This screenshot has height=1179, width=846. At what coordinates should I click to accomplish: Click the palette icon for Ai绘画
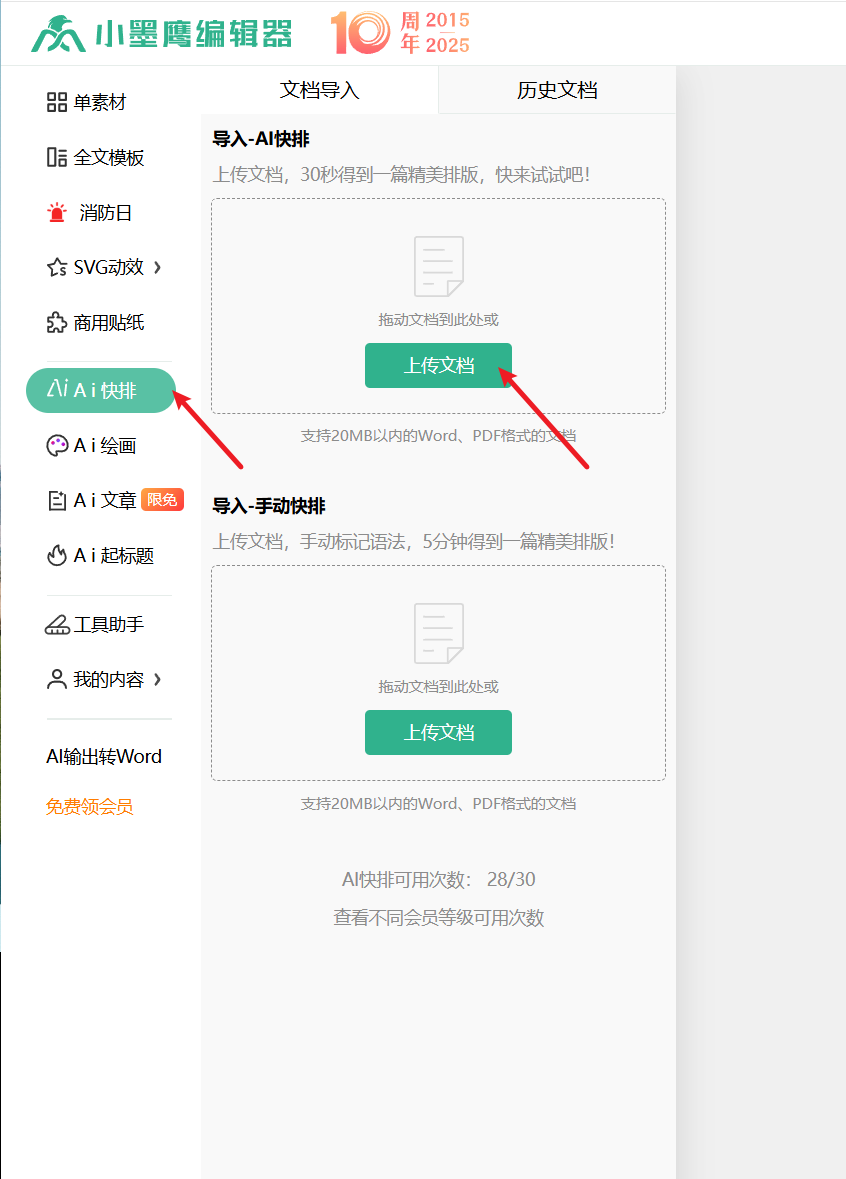click(57, 446)
